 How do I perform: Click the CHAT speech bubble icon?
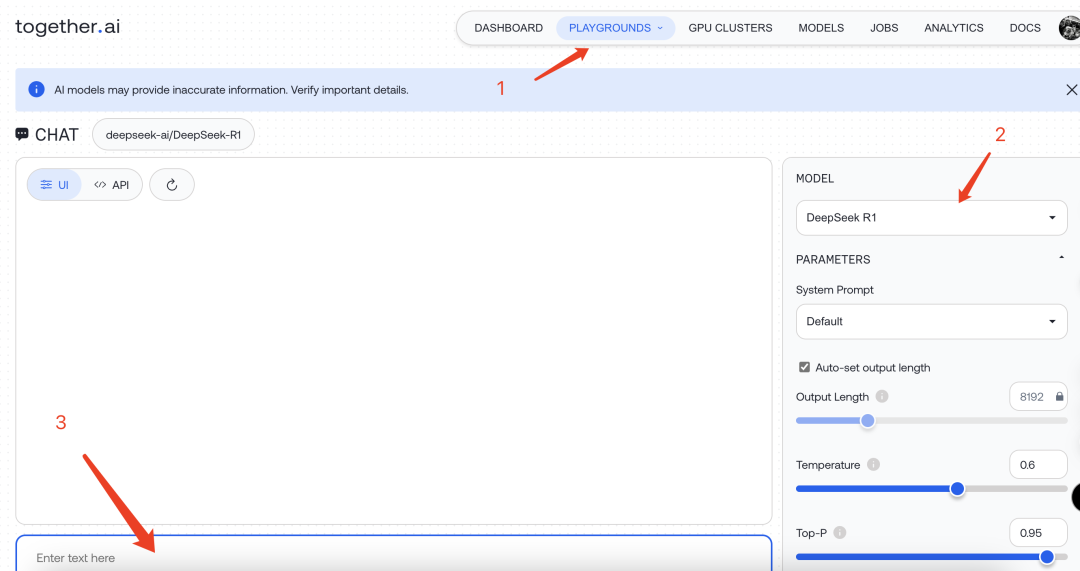pos(22,134)
